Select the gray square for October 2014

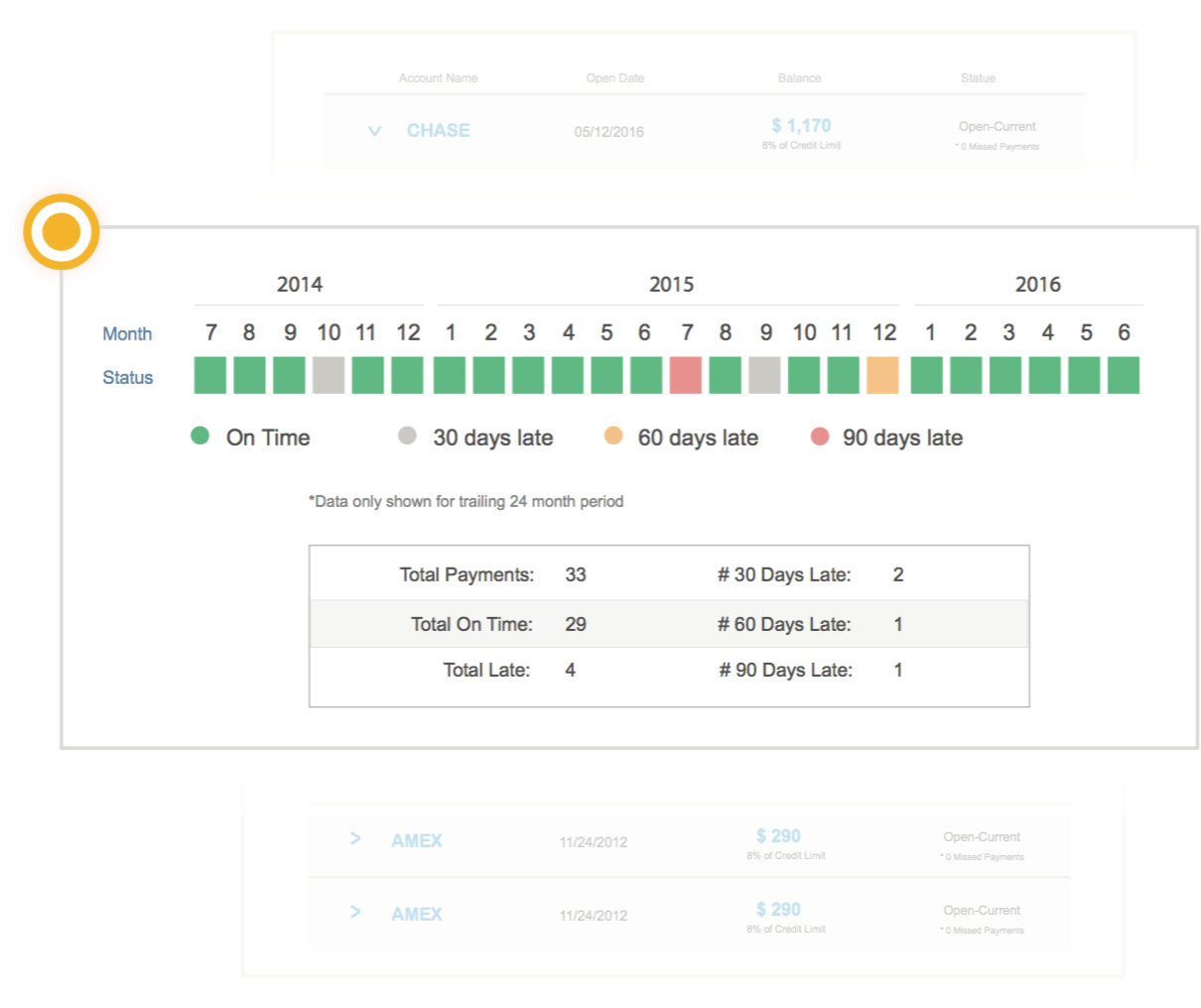click(x=328, y=376)
